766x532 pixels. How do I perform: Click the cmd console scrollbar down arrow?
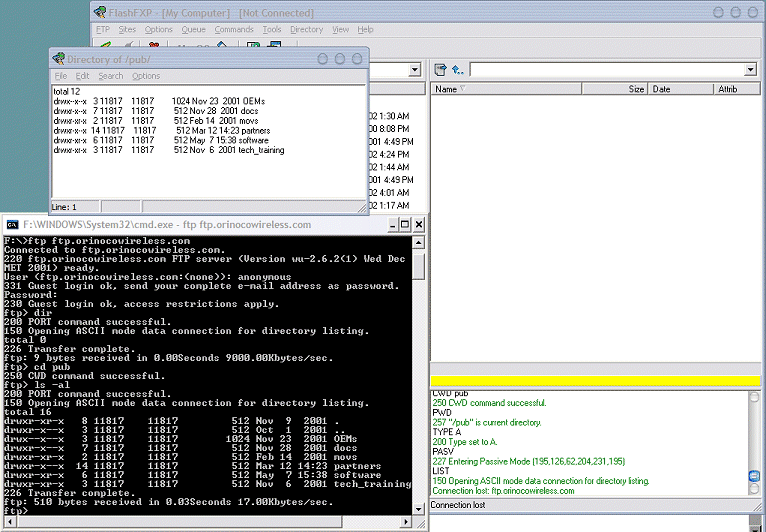tap(419, 508)
